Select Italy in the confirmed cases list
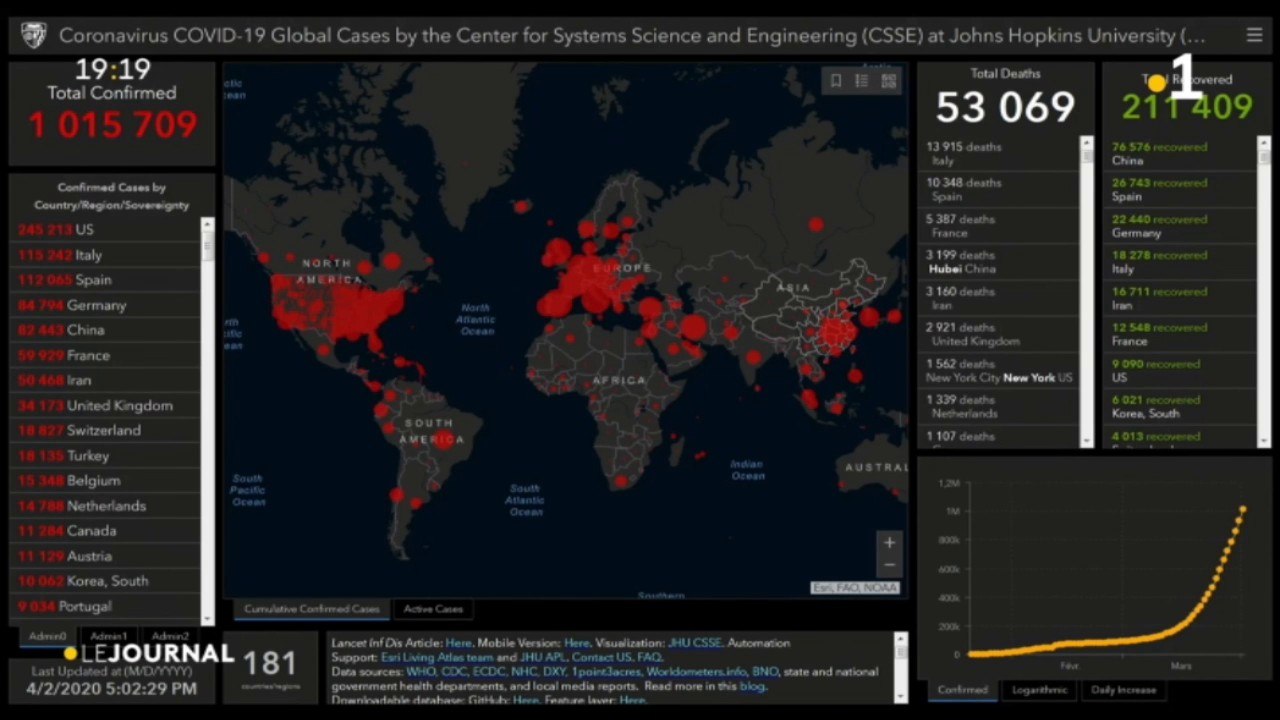Viewport: 1280px width, 720px height. point(105,255)
